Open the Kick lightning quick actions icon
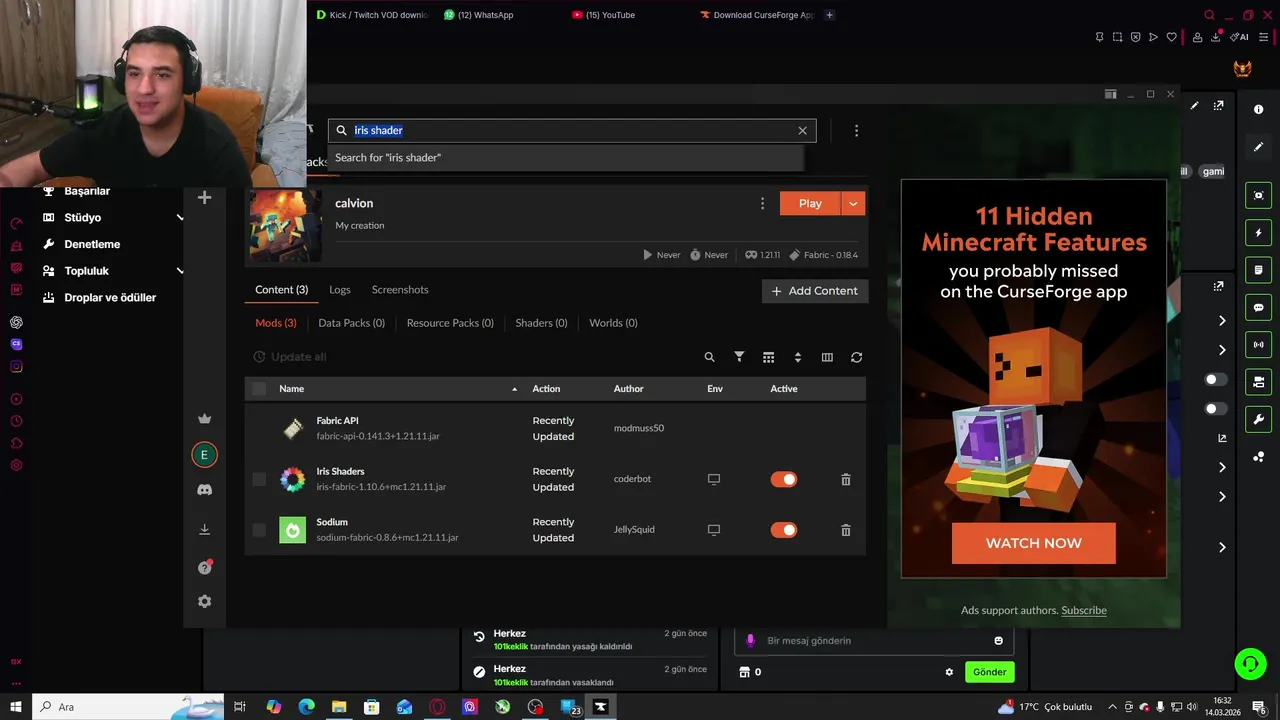 tap(1259, 233)
